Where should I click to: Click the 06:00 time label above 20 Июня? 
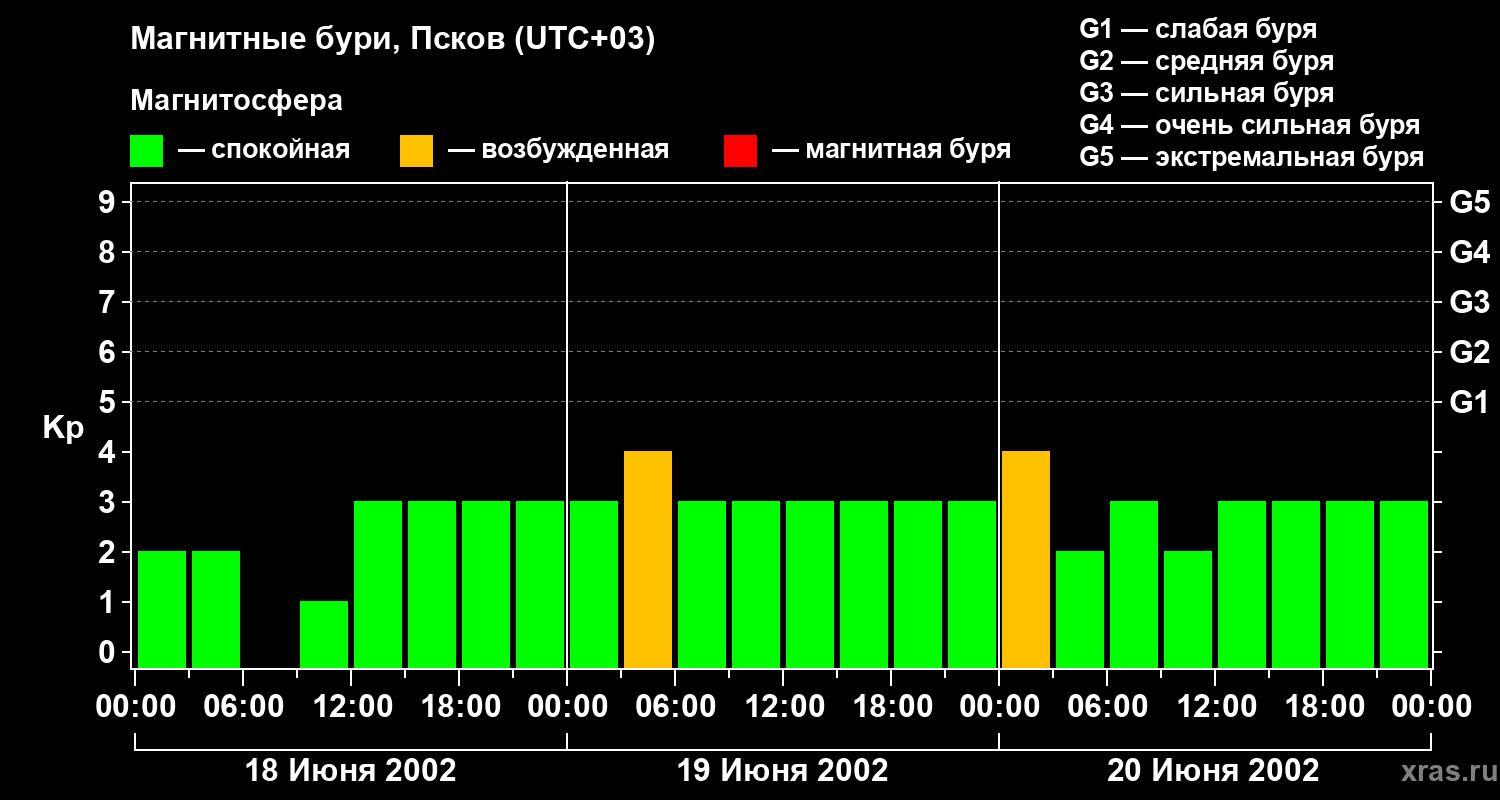pyautogui.click(x=1107, y=707)
